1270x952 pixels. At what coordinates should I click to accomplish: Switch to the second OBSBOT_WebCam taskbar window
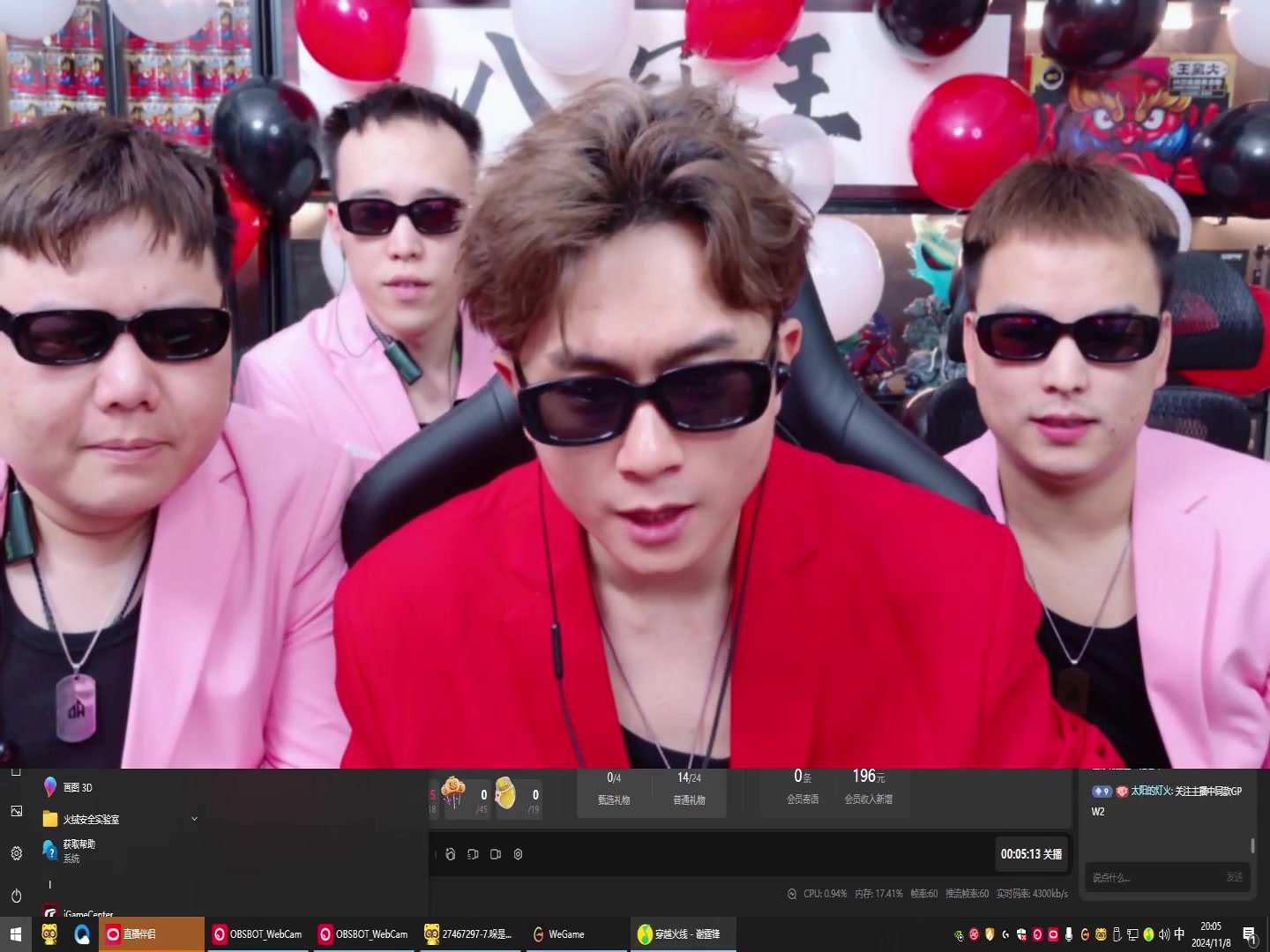pos(365,934)
